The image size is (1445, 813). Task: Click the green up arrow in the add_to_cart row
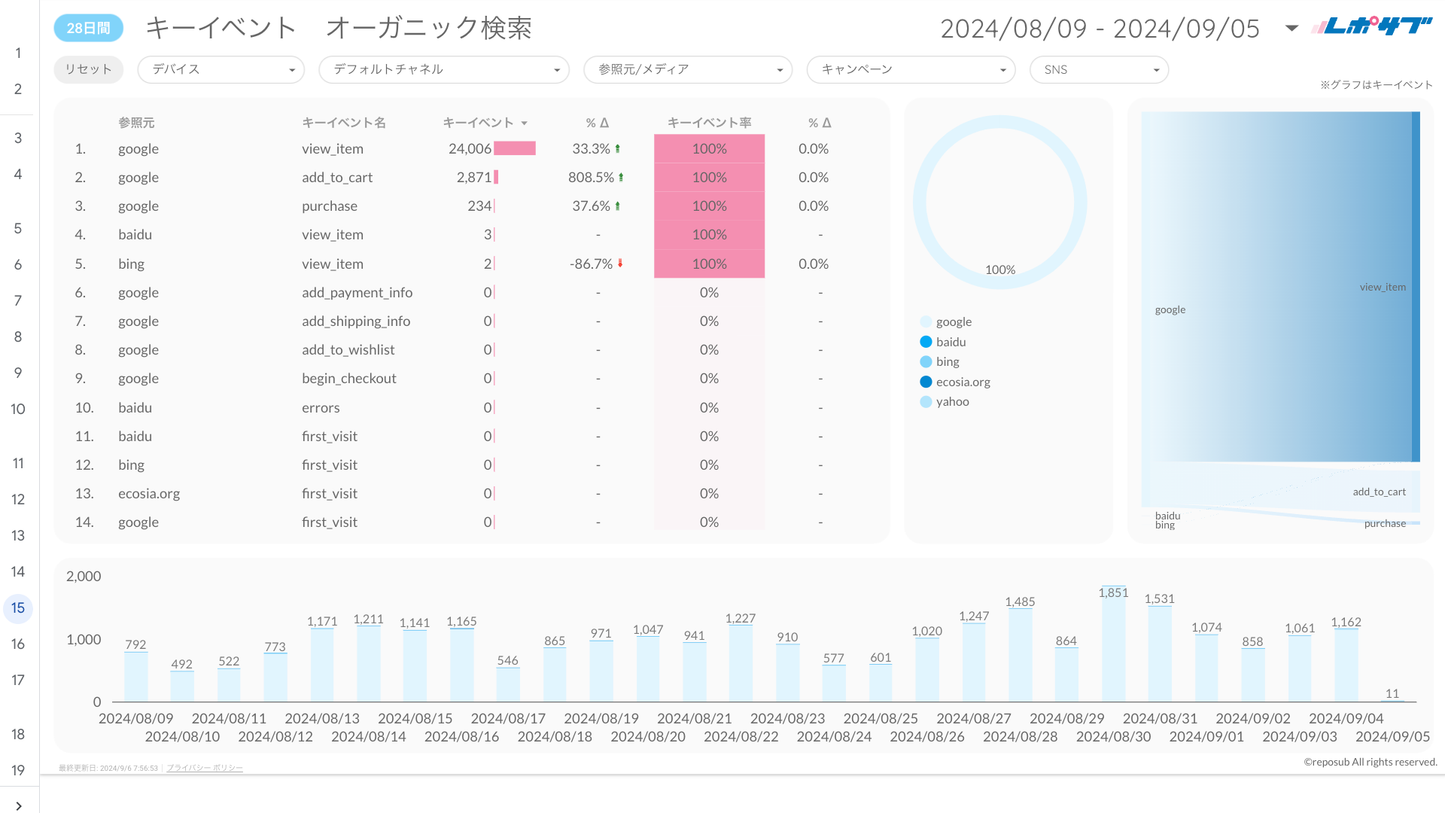621,178
